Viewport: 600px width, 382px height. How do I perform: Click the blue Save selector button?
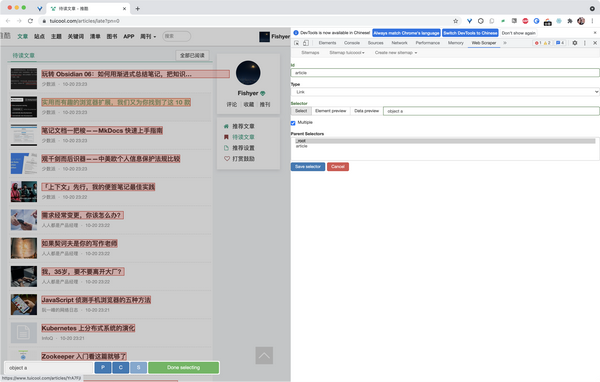(308, 167)
